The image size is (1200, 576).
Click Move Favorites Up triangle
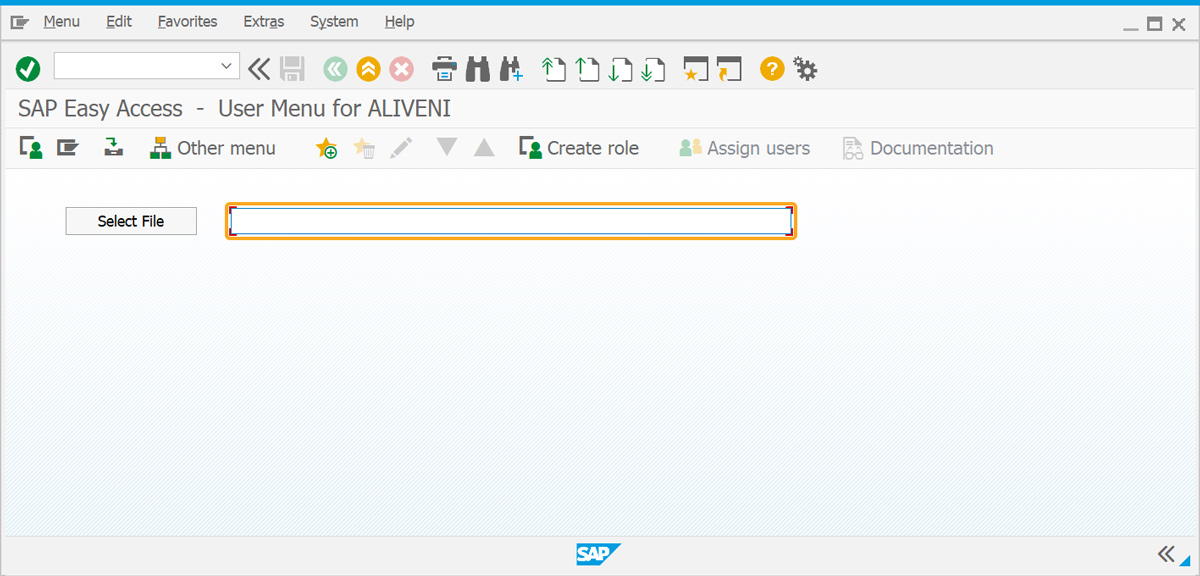484,148
